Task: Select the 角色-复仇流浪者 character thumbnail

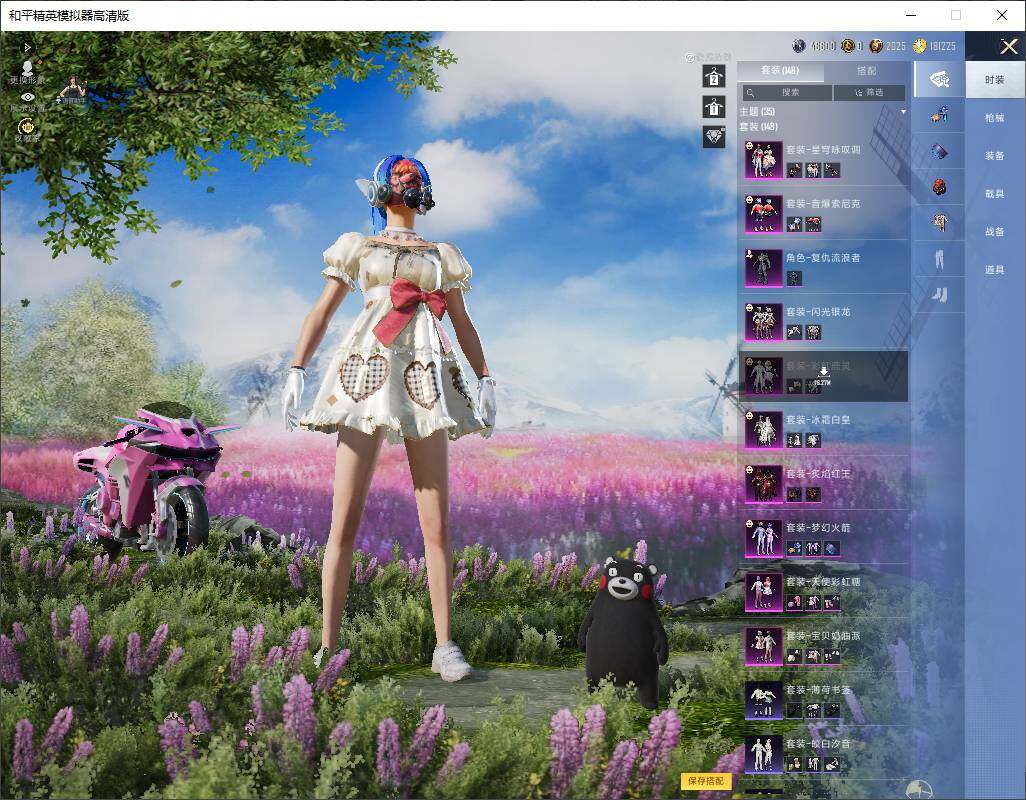Action: [764, 268]
